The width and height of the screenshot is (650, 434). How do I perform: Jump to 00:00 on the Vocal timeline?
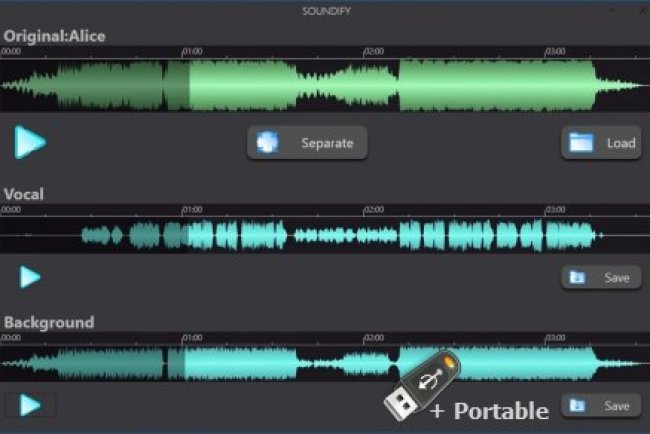click(x=11, y=210)
